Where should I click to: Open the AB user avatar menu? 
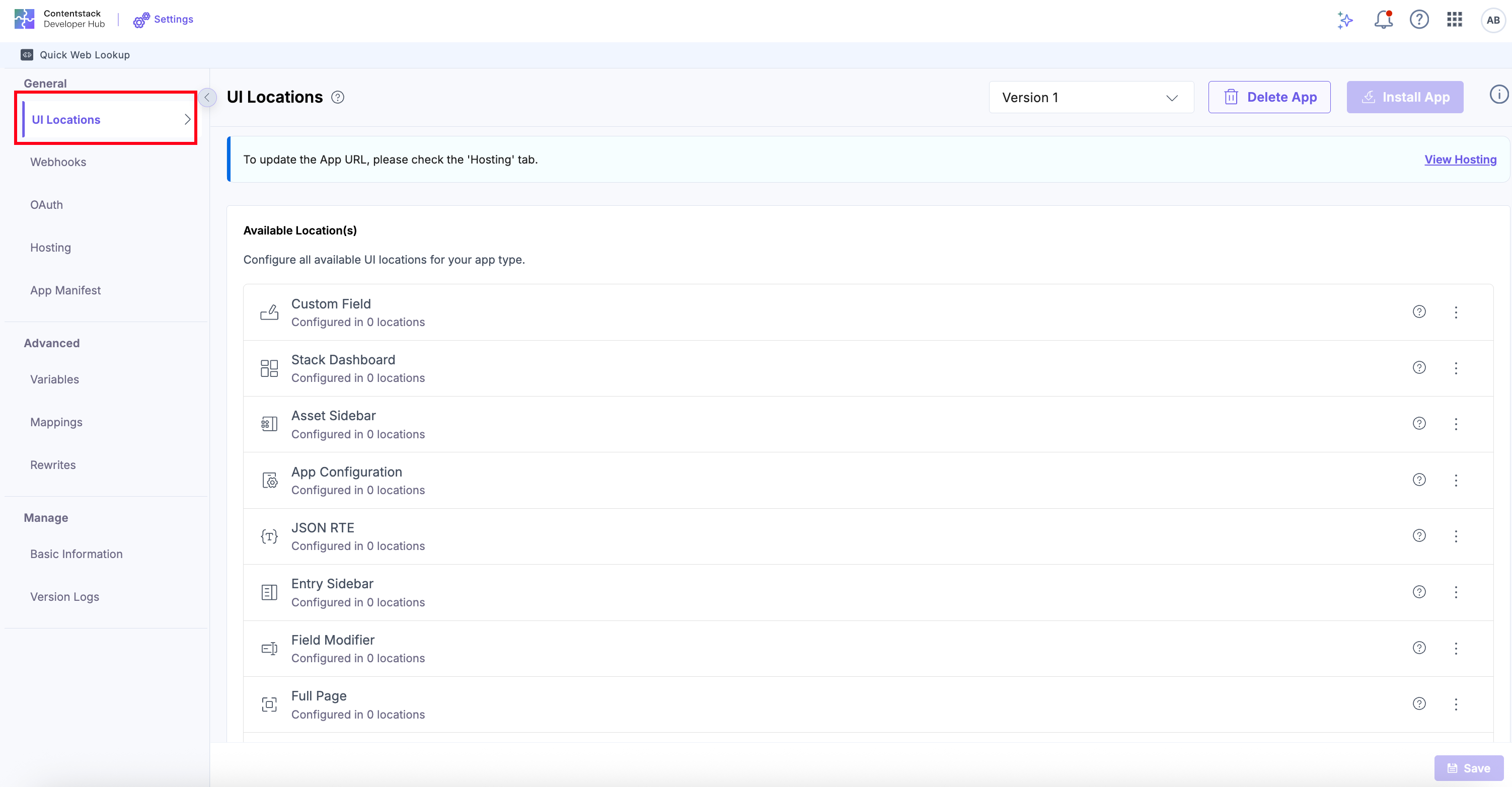[1493, 20]
